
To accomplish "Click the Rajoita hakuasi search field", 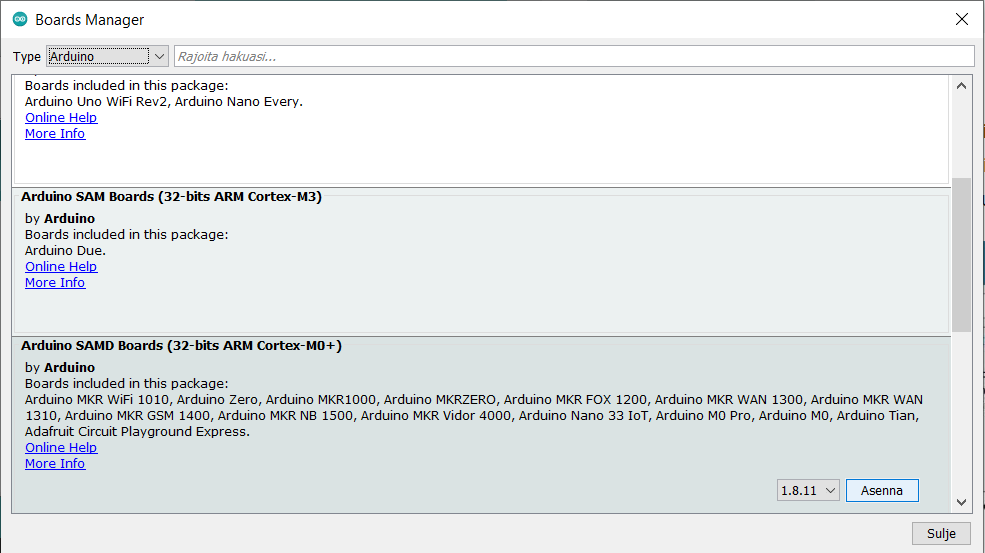I will click(x=574, y=57).
